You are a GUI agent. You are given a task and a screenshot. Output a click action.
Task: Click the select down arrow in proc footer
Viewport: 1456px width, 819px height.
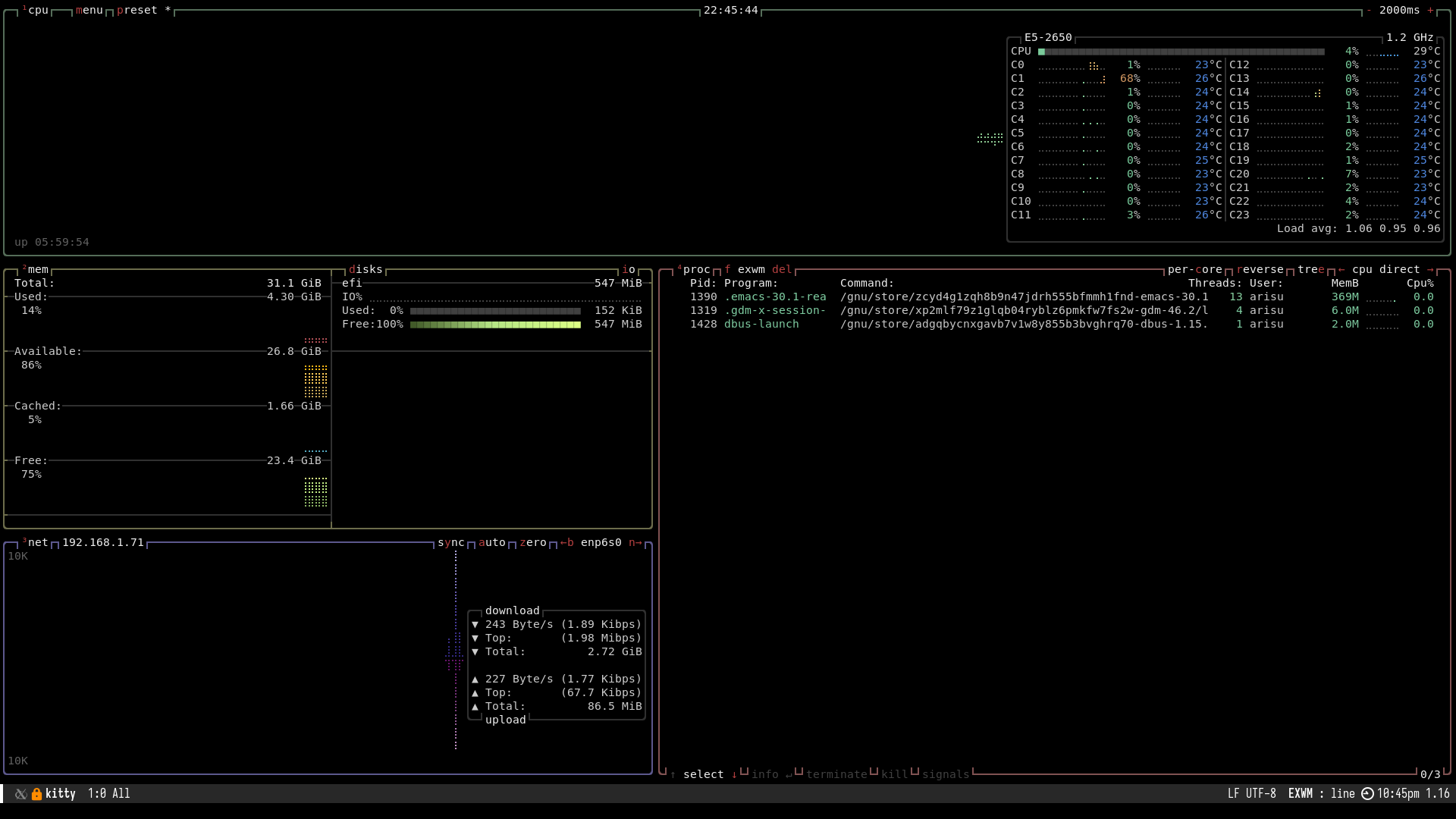click(x=734, y=774)
